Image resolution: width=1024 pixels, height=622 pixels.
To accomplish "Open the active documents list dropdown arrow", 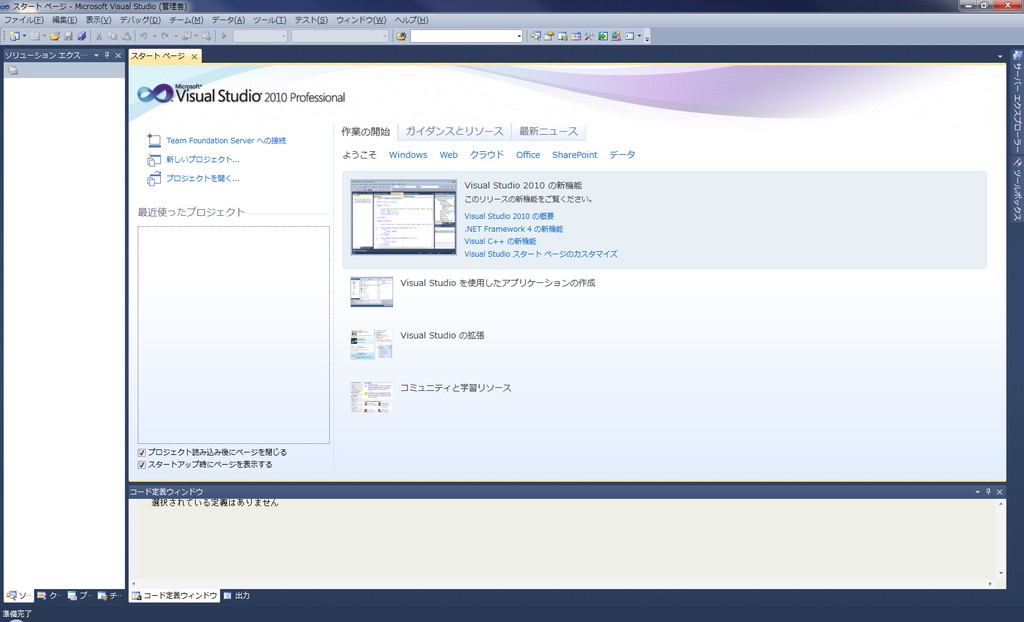I will 1000,57.
